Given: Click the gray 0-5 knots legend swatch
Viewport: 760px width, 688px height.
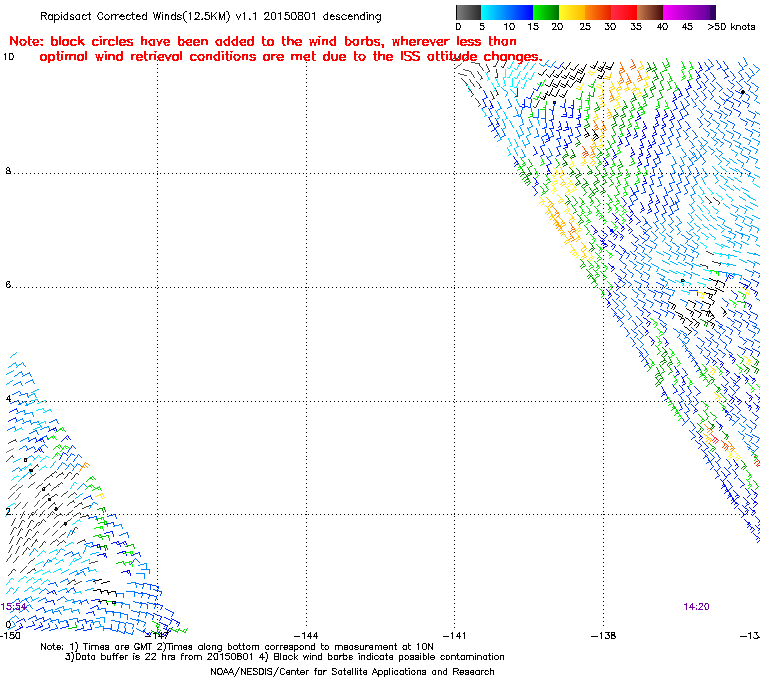Looking at the screenshot, I should [x=468, y=12].
